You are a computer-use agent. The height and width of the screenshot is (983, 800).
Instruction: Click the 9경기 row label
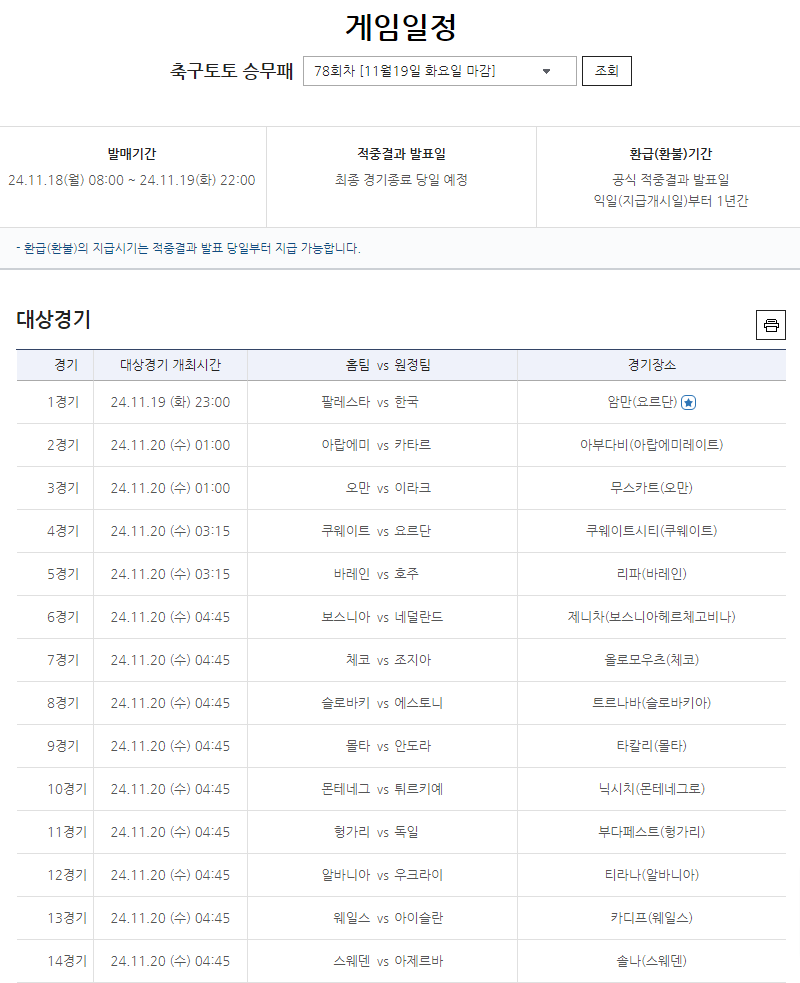63,746
